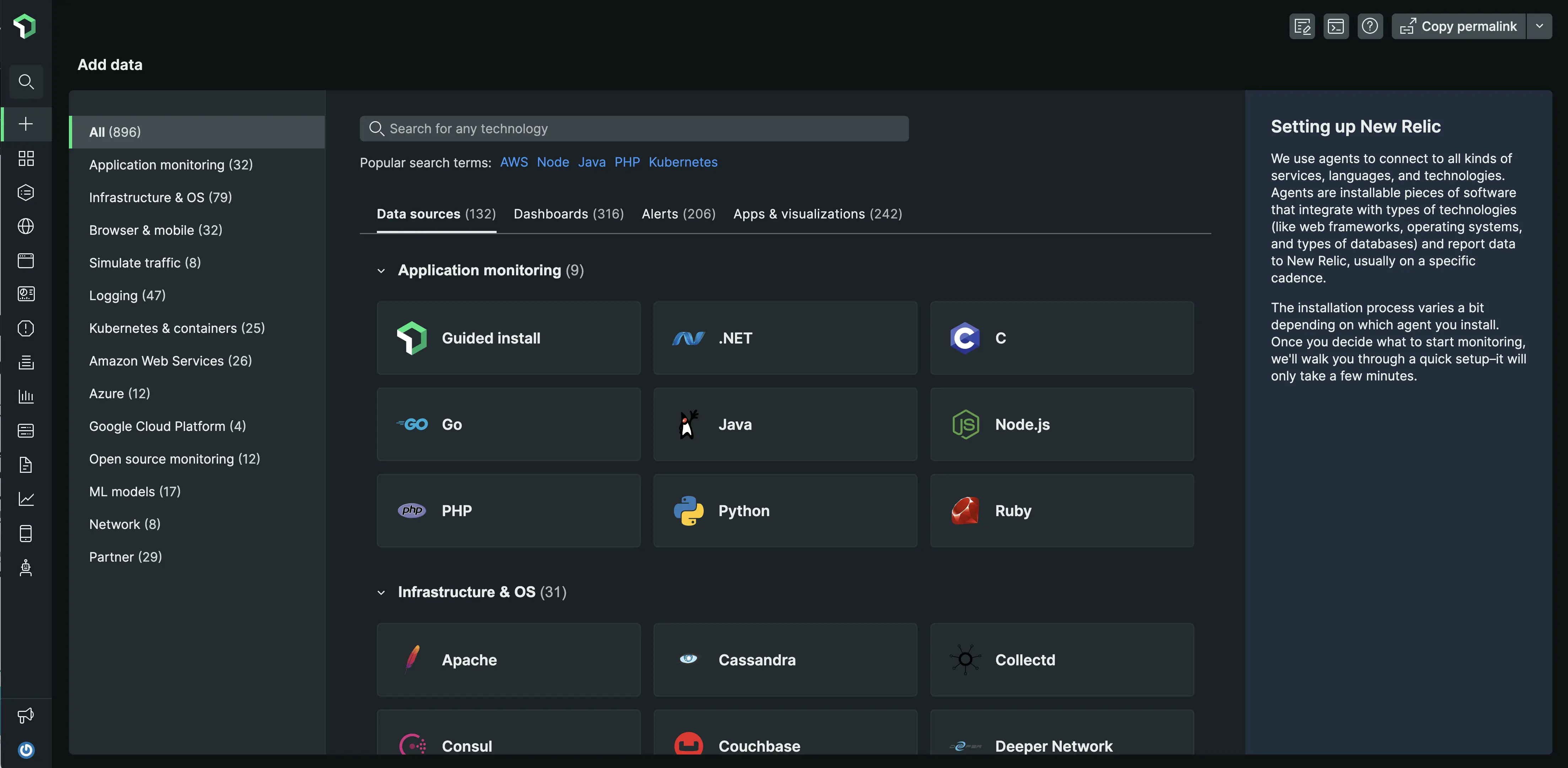Open the notes editor icon at top right

point(1301,26)
